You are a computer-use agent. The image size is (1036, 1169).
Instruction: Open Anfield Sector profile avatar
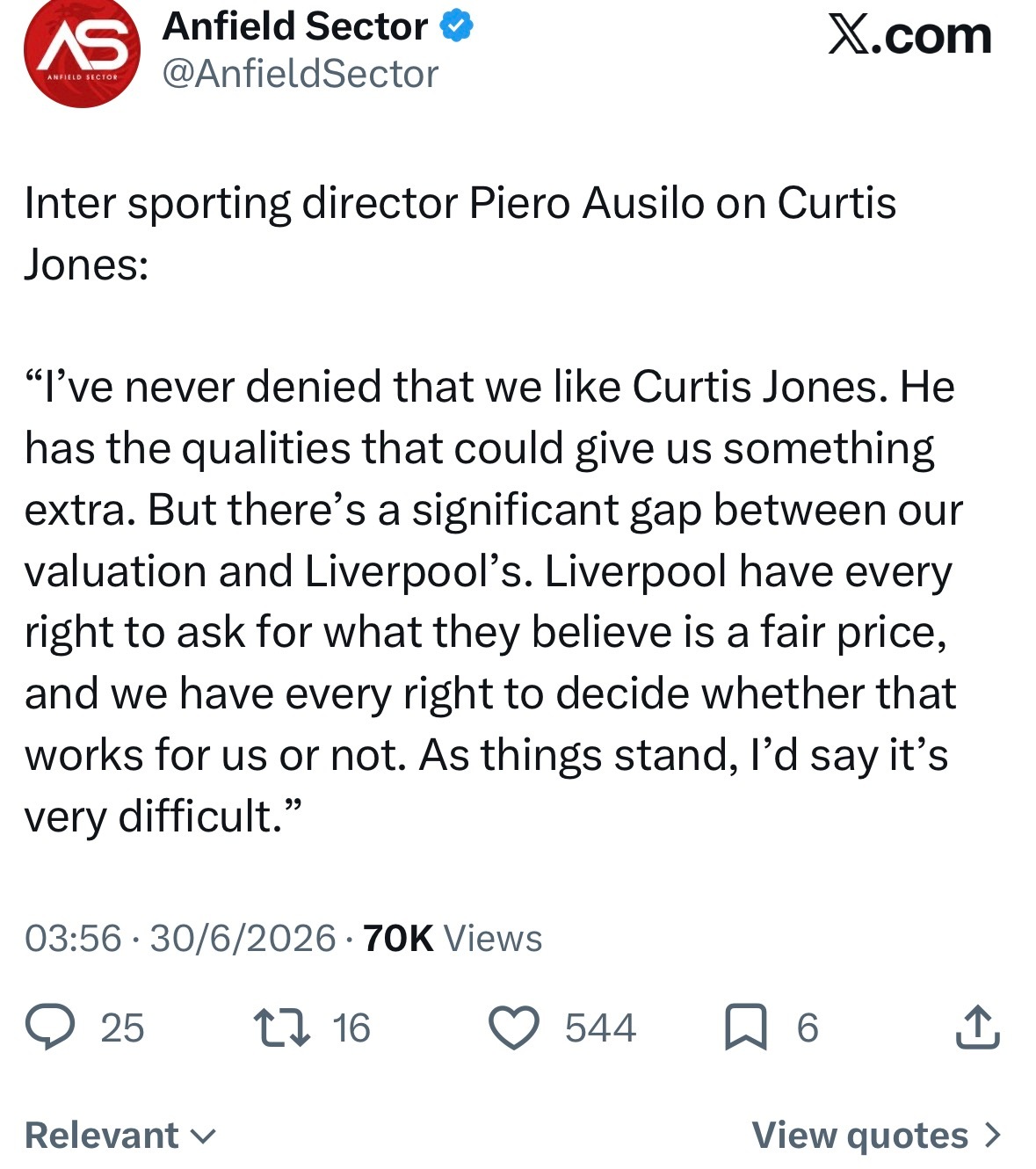pos(82,53)
